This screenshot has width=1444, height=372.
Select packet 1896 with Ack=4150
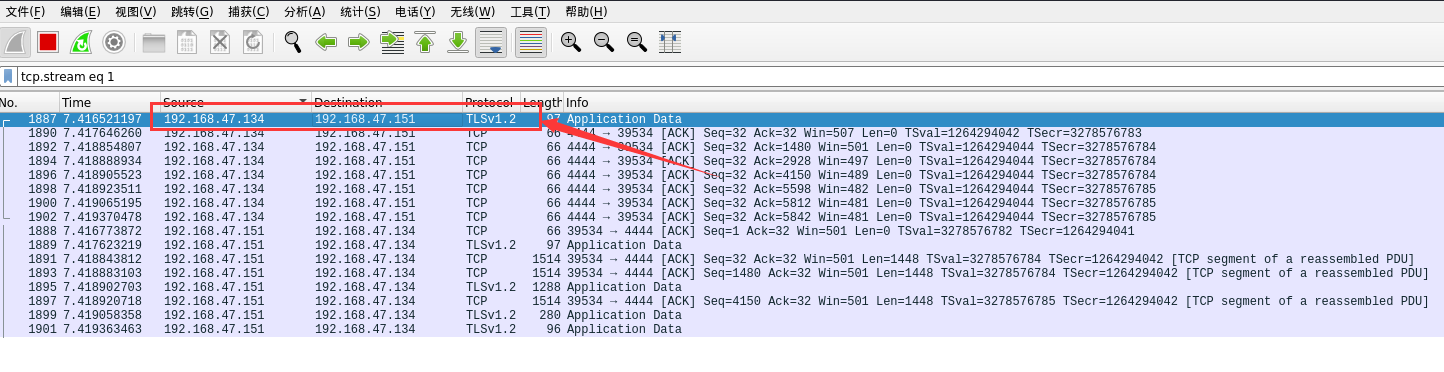[722, 175]
